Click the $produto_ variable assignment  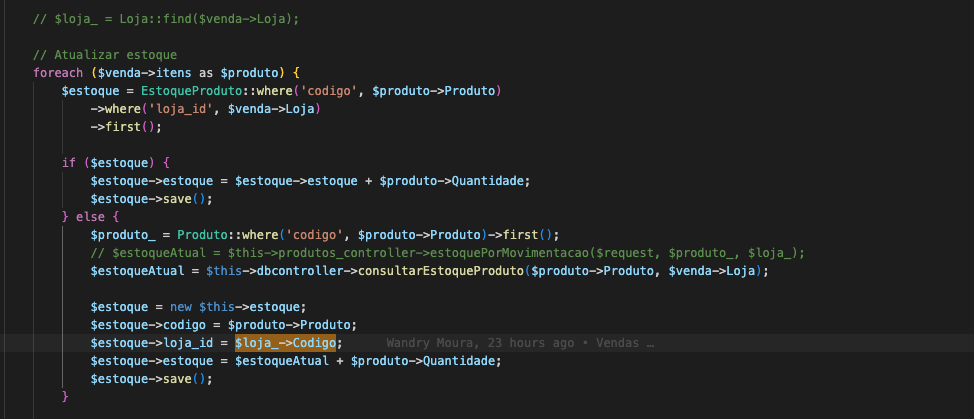122,235
